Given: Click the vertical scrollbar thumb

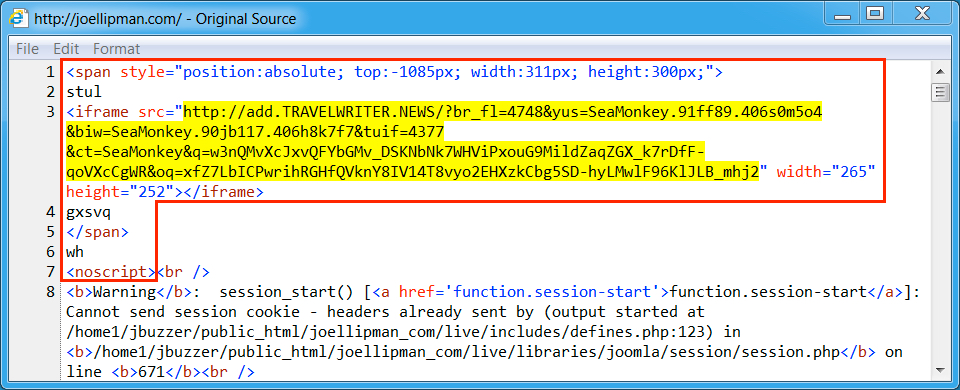Looking at the screenshot, I should pyautogui.click(x=939, y=92).
